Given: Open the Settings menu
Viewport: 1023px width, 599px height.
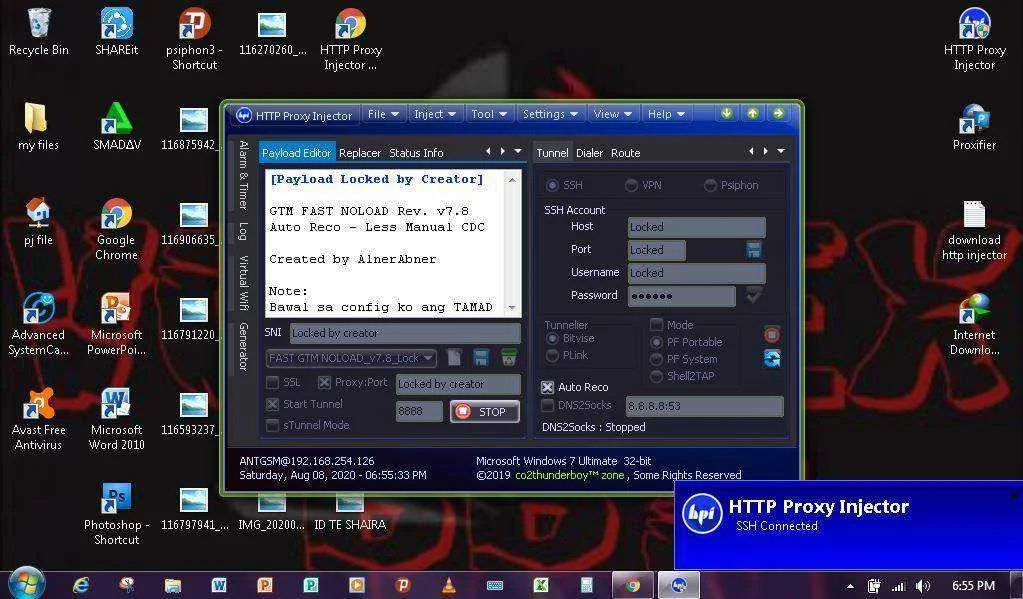Looking at the screenshot, I should 550,114.
